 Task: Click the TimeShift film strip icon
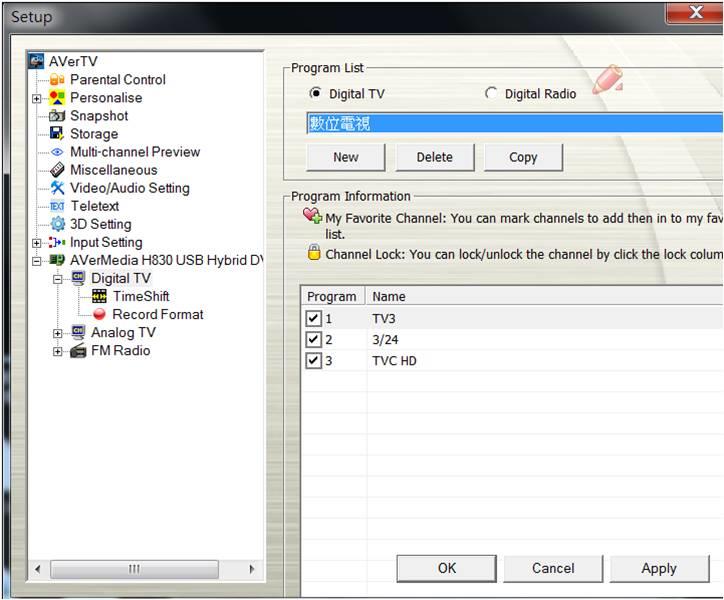[99, 296]
